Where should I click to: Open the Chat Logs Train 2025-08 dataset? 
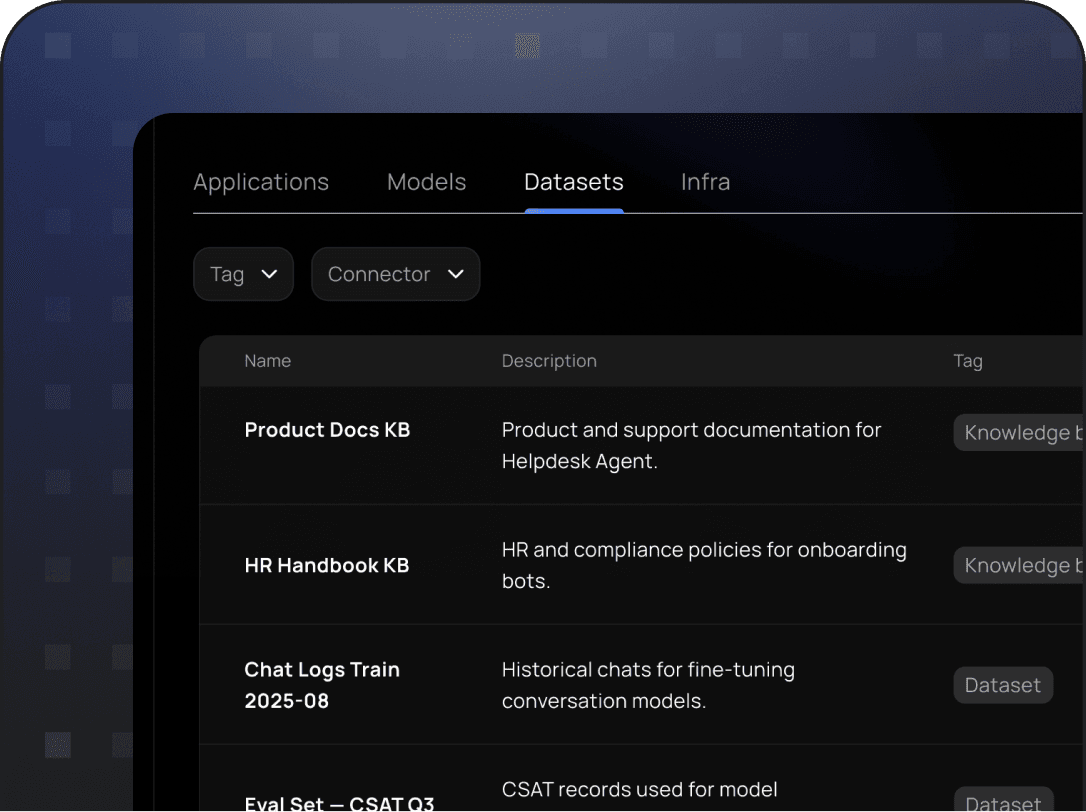tap(322, 685)
